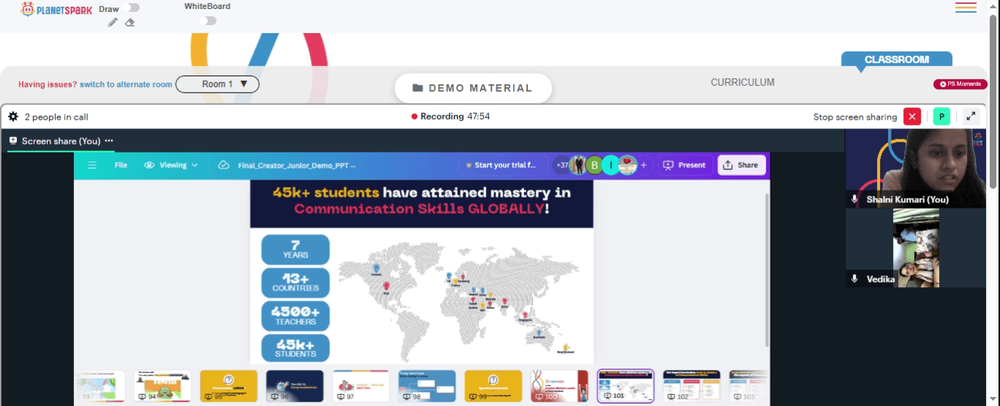Screen dimensions: 1000x406
Task: Click the Stop screen sharing label
Action: [855, 117]
